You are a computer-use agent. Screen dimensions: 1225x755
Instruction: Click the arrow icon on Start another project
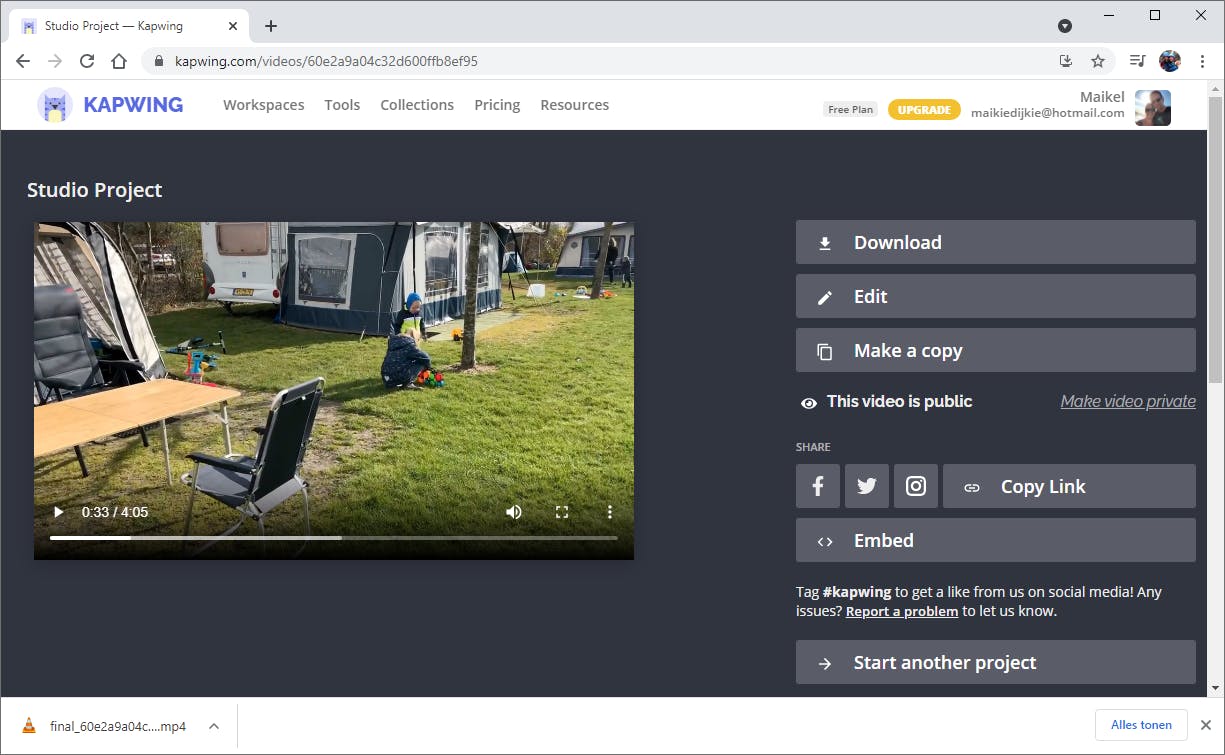pyautogui.click(x=825, y=663)
